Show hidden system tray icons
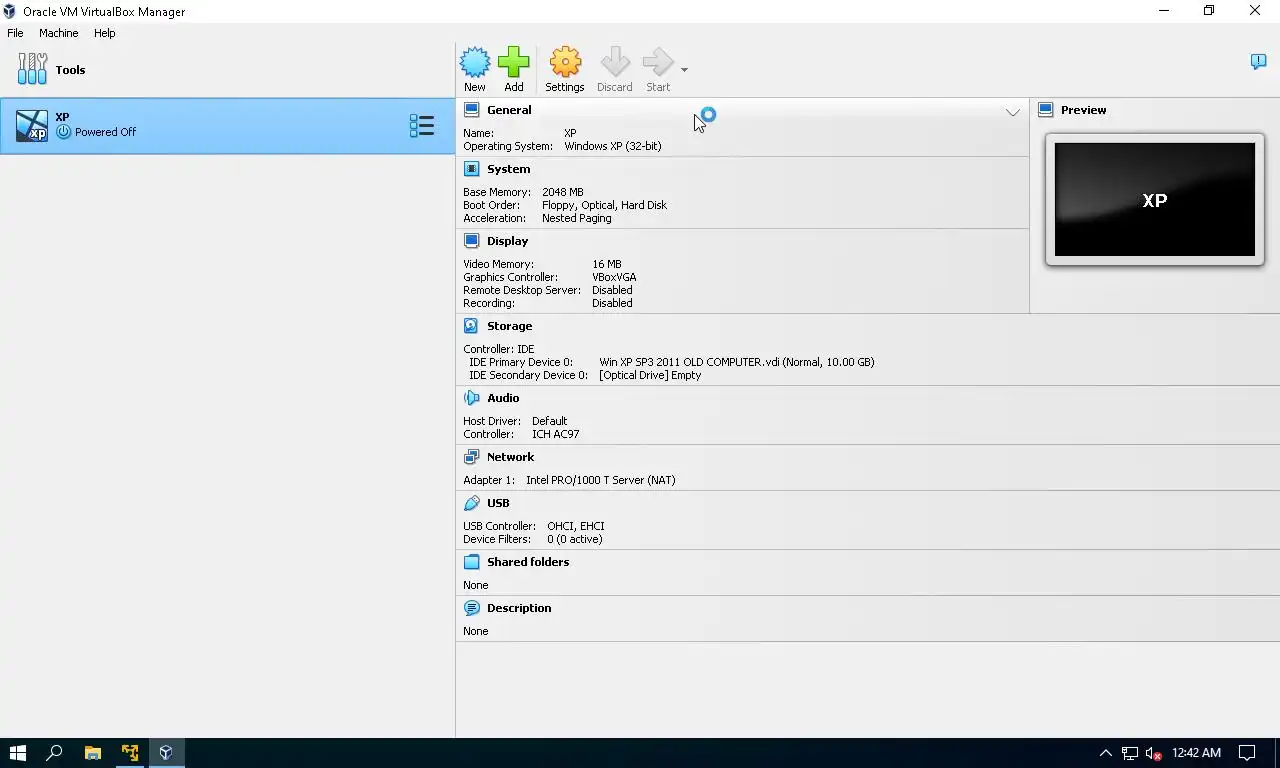1280x768 pixels. [x=1105, y=753]
